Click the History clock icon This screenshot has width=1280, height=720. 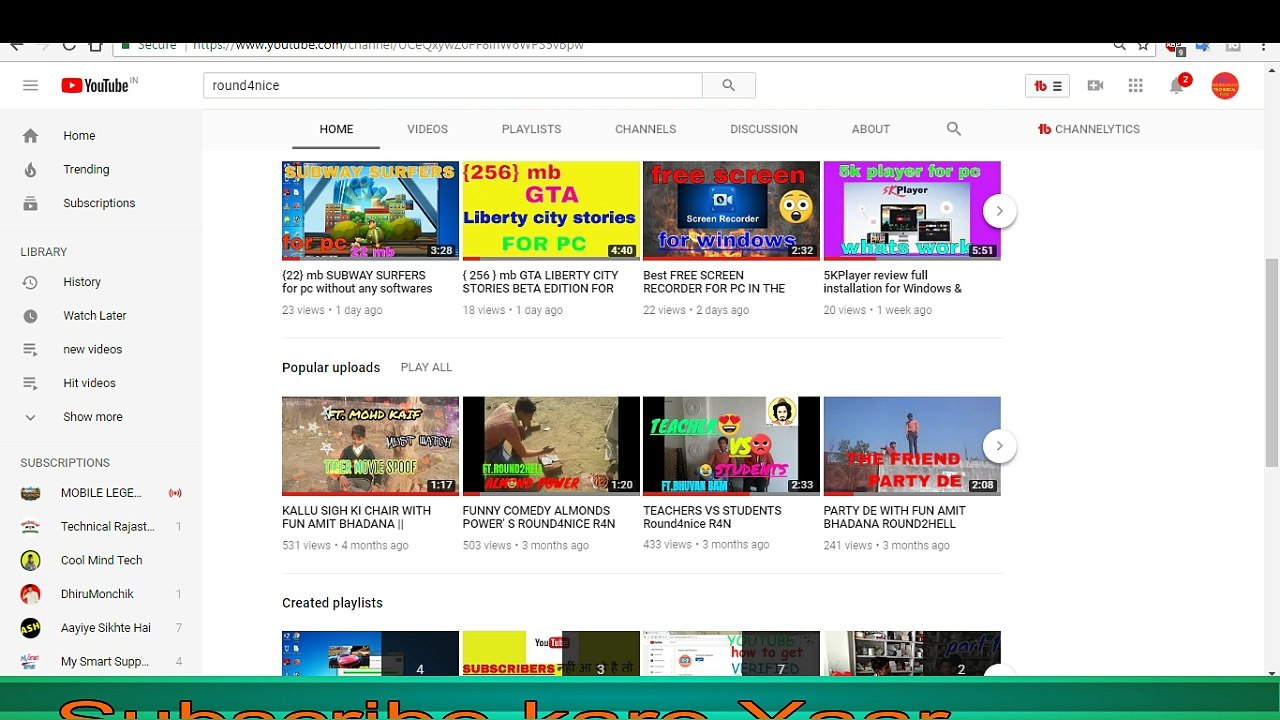tap(30, 282)
